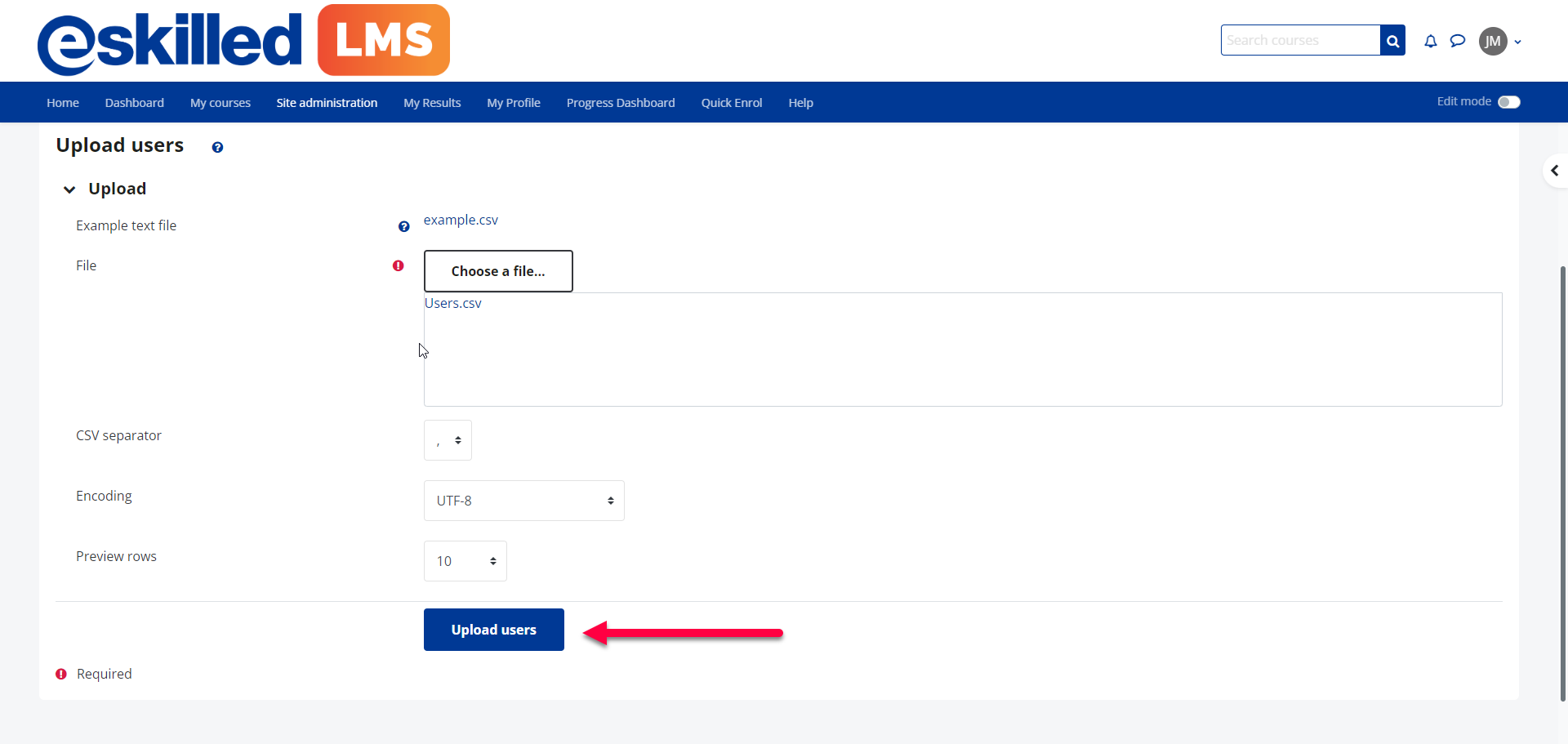Click the JM user avatar
Screen dimensions: 1568x744
[x=1493, y=41]
